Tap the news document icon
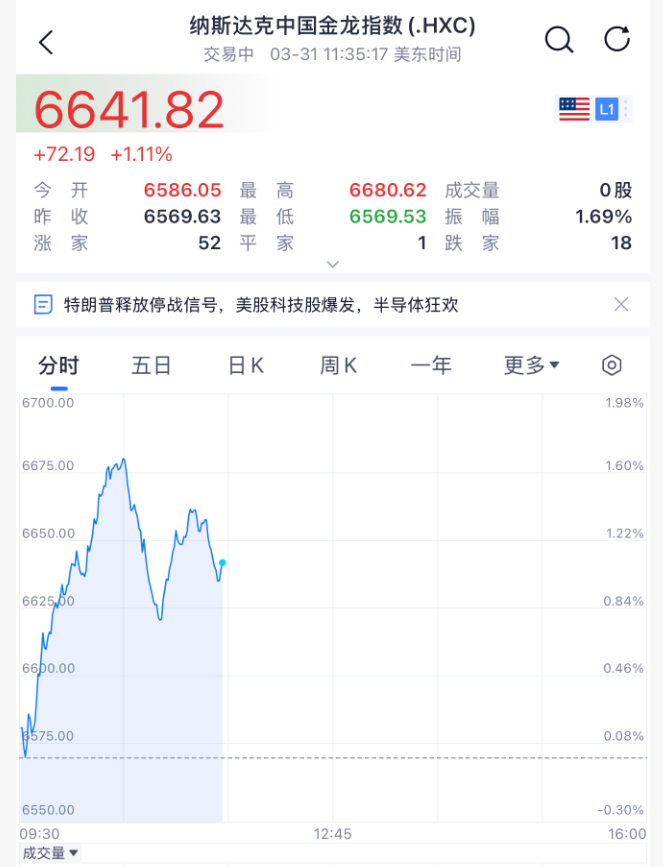 (x=43, y=304)
